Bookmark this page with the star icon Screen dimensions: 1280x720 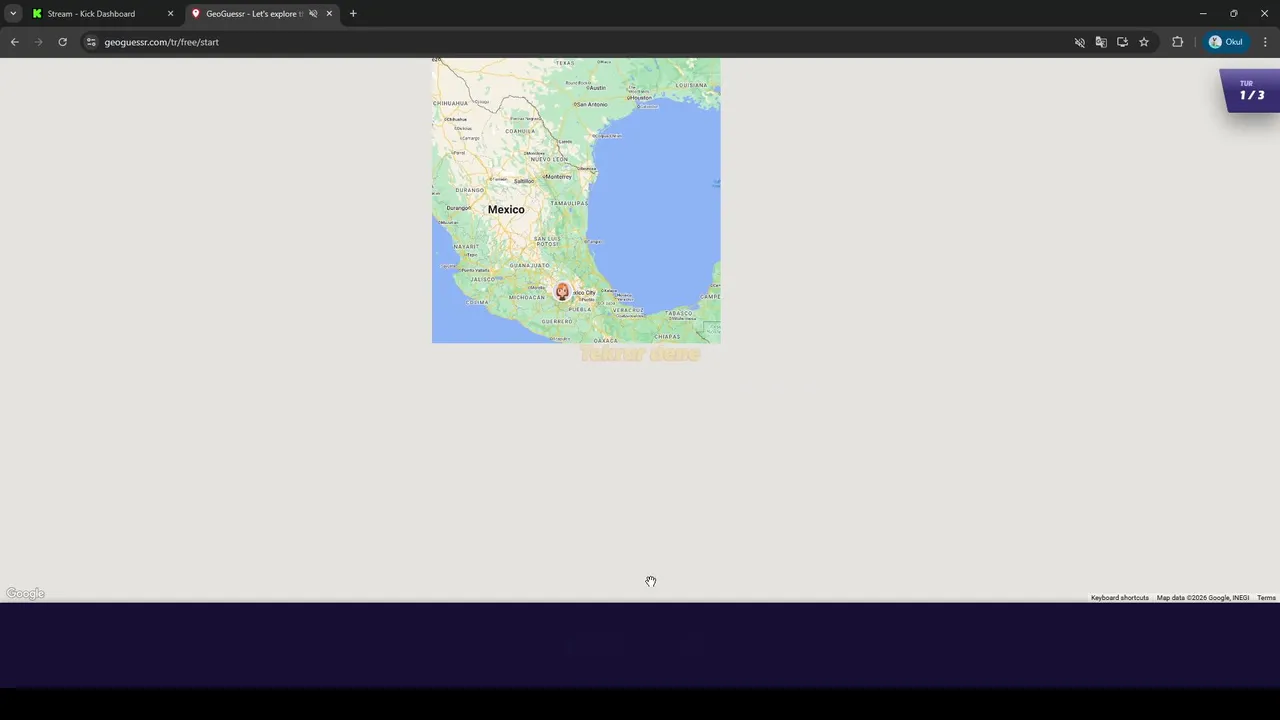(1144, 42)
